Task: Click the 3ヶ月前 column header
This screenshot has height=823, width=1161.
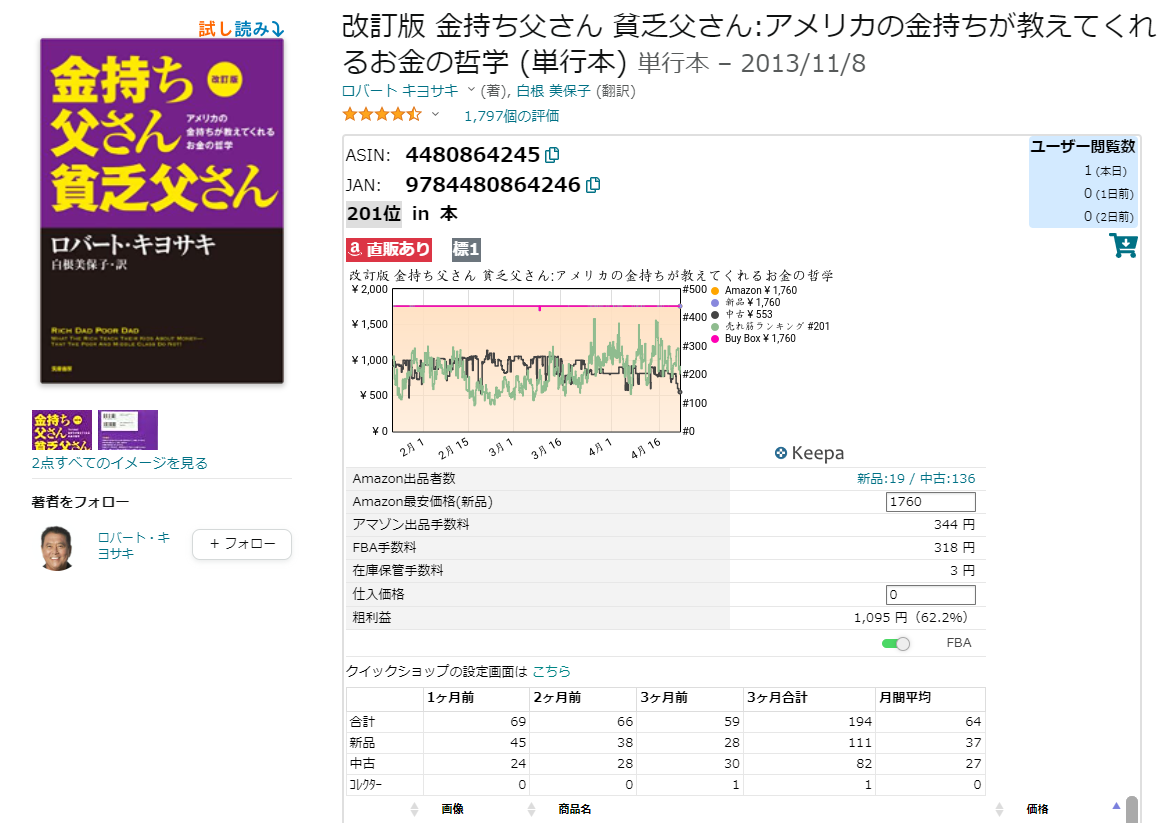Action: 663,698
